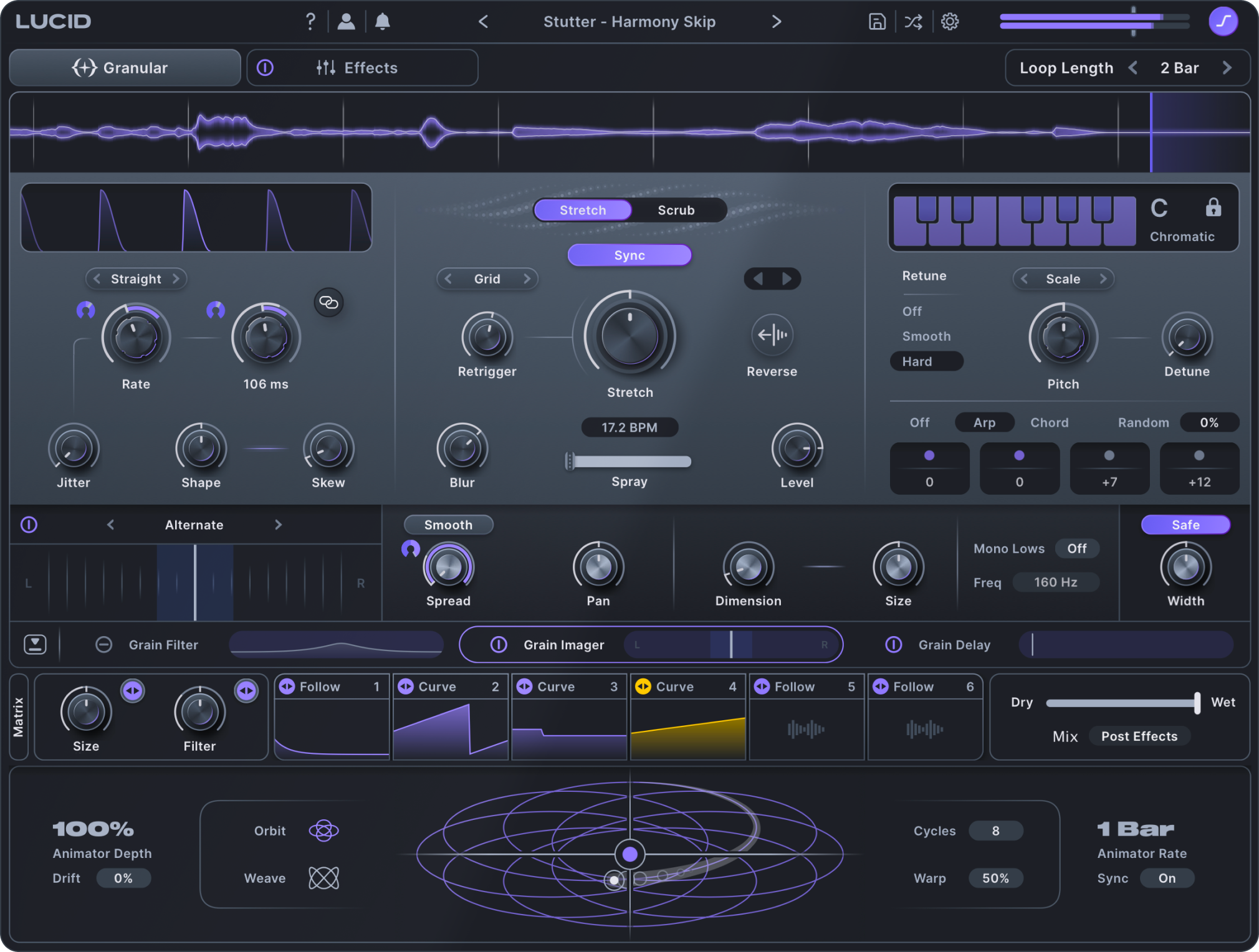Click the +7 harmony step cell
Screen dimensions: 1259x952
pyautogui.click(x=1109, y=469)
